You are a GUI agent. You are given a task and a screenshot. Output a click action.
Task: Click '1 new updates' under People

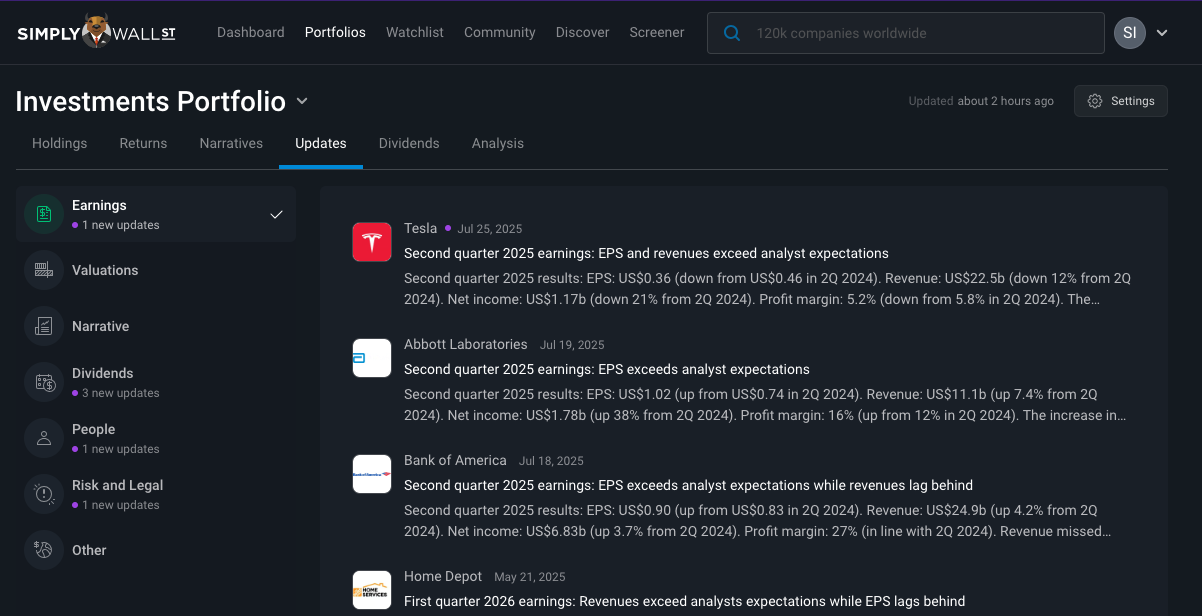click(121, 449)
